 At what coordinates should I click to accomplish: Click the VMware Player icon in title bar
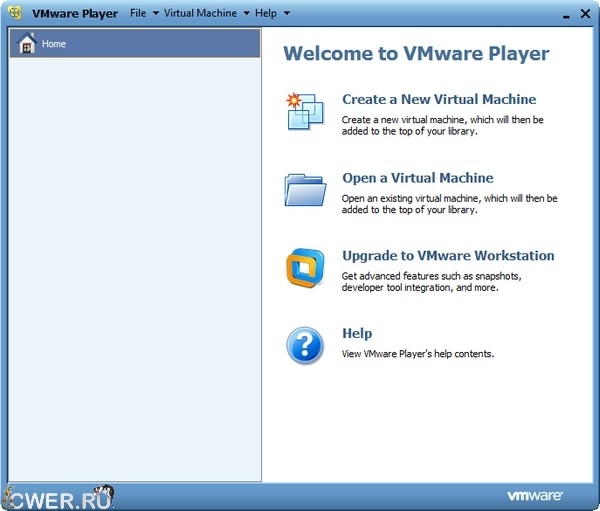click(14, 13)
